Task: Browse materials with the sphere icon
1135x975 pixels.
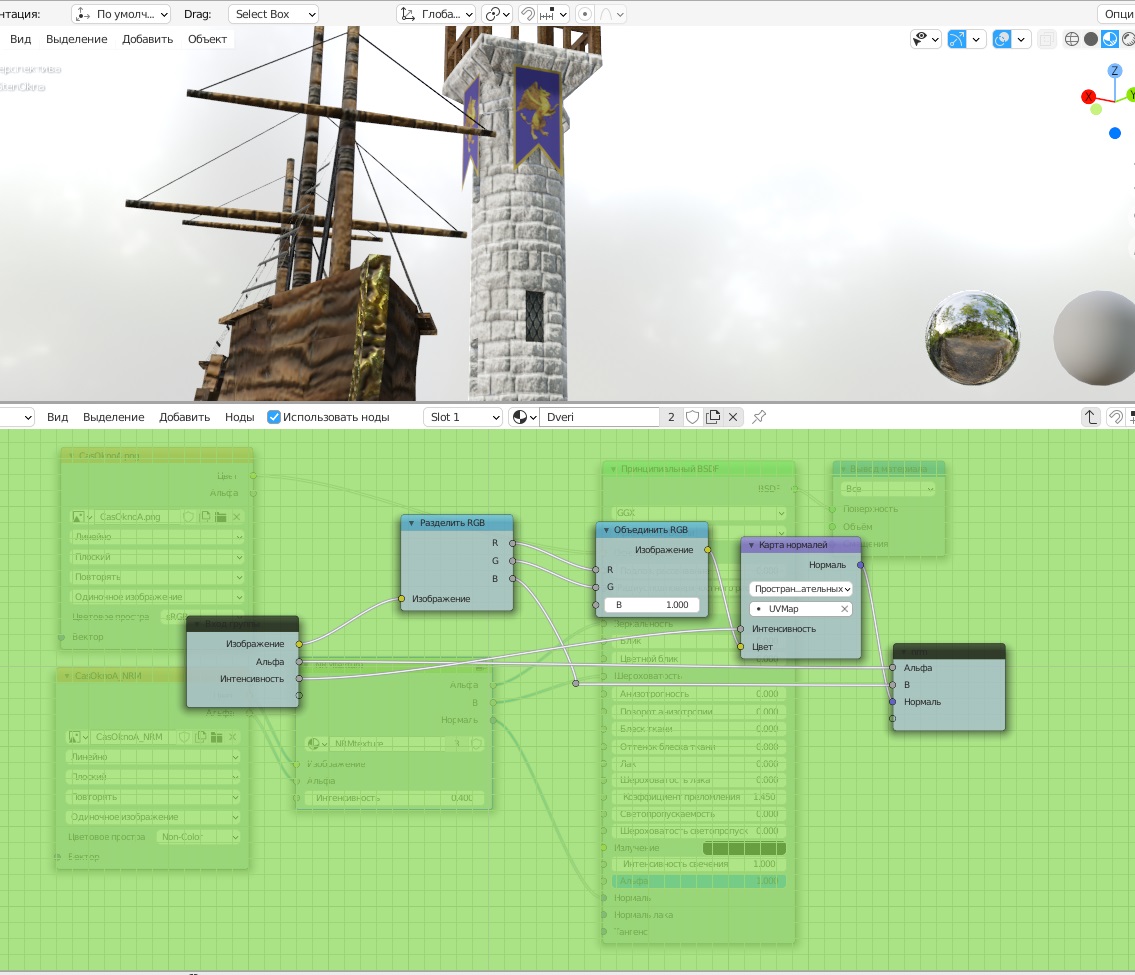Action: (x=524, y=417)
